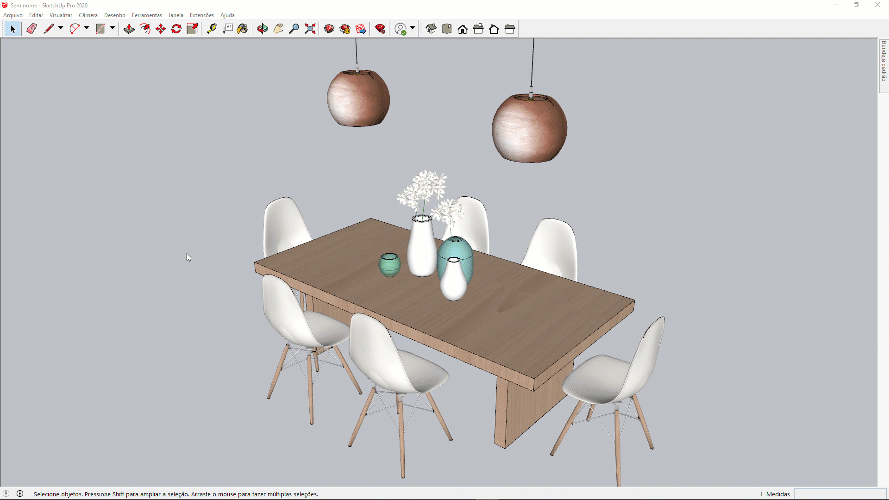Viewport: 889px width, 500px height.
Task: Click the Send to LayOut icon
Action: pos(361,29)
